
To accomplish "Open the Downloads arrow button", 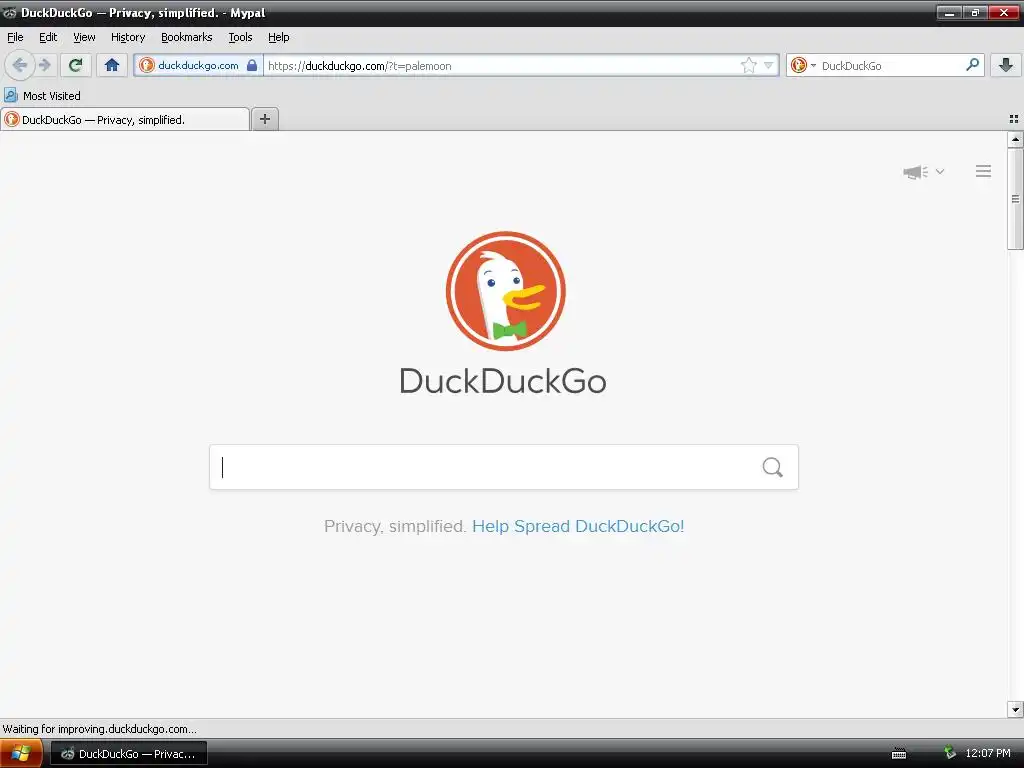I will point(1006,65).
